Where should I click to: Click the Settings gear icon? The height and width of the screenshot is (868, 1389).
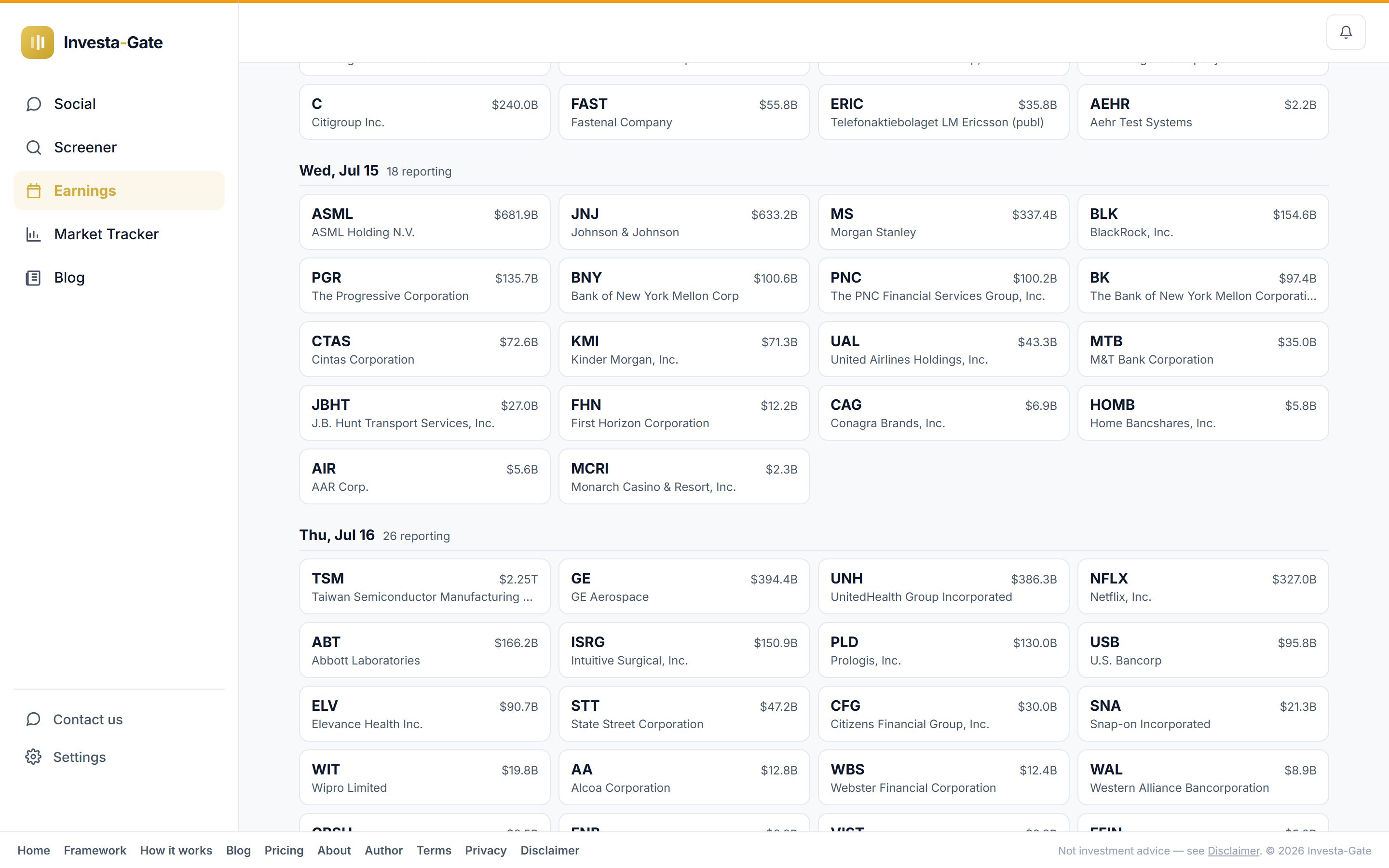point(33,757)
